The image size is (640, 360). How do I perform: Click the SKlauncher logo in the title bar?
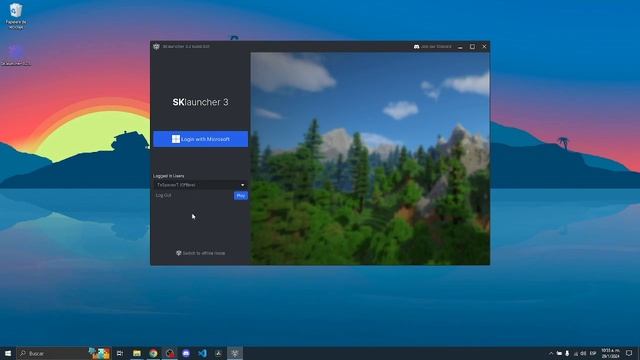156,47
